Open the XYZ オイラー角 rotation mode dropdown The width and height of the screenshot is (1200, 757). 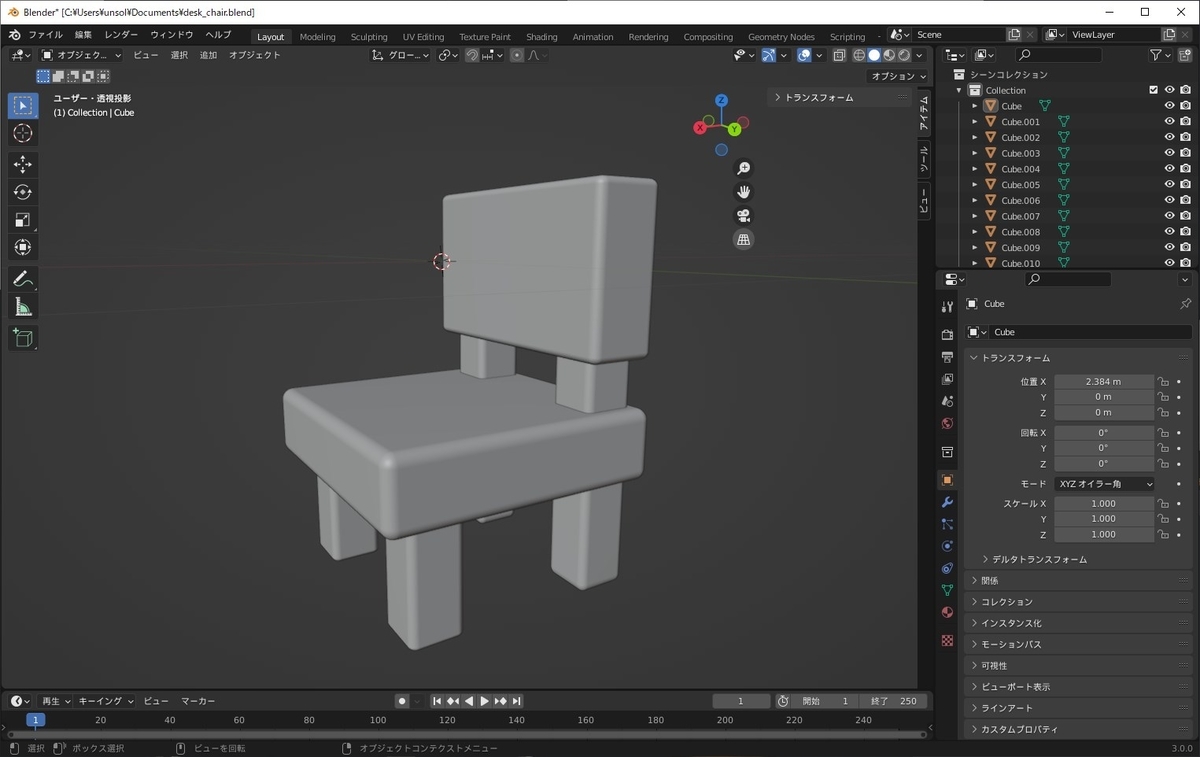(x=1105, y=484)
